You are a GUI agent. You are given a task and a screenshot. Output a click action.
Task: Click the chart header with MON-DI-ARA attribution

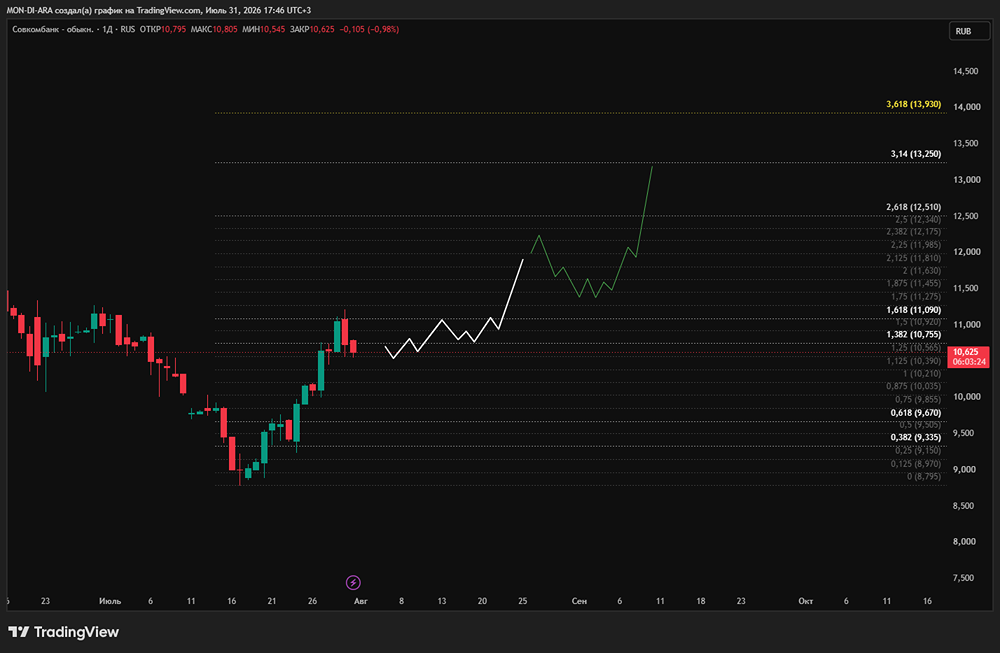click(x=159, y=10)
